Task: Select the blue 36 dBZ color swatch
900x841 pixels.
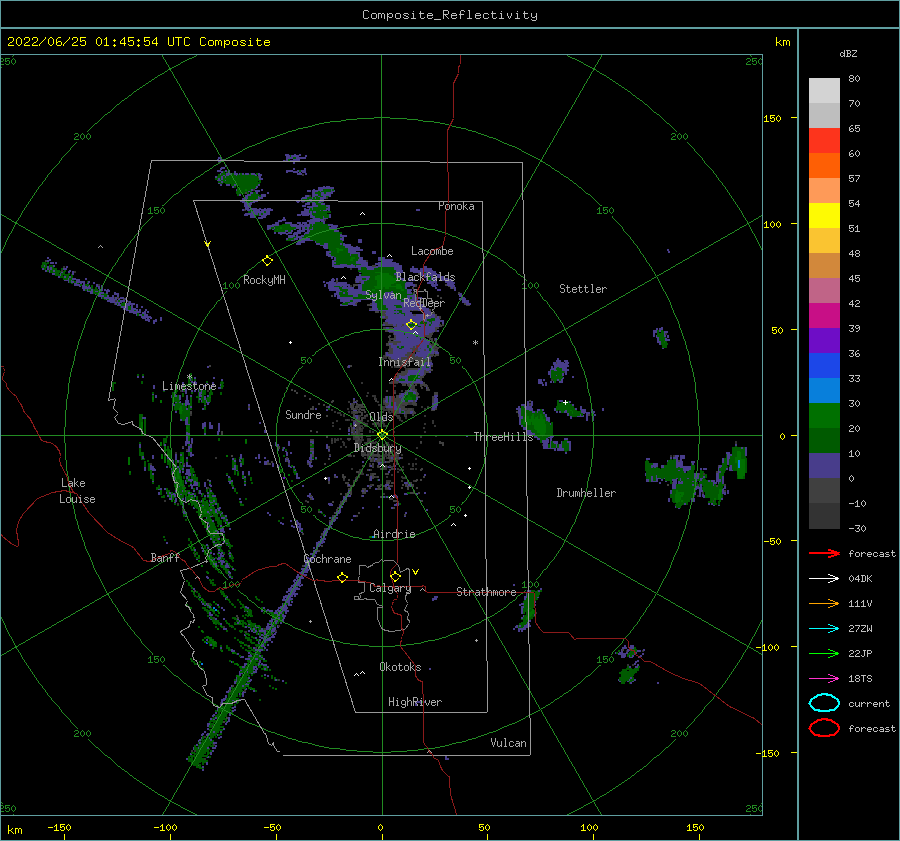Action: [824, 365]
